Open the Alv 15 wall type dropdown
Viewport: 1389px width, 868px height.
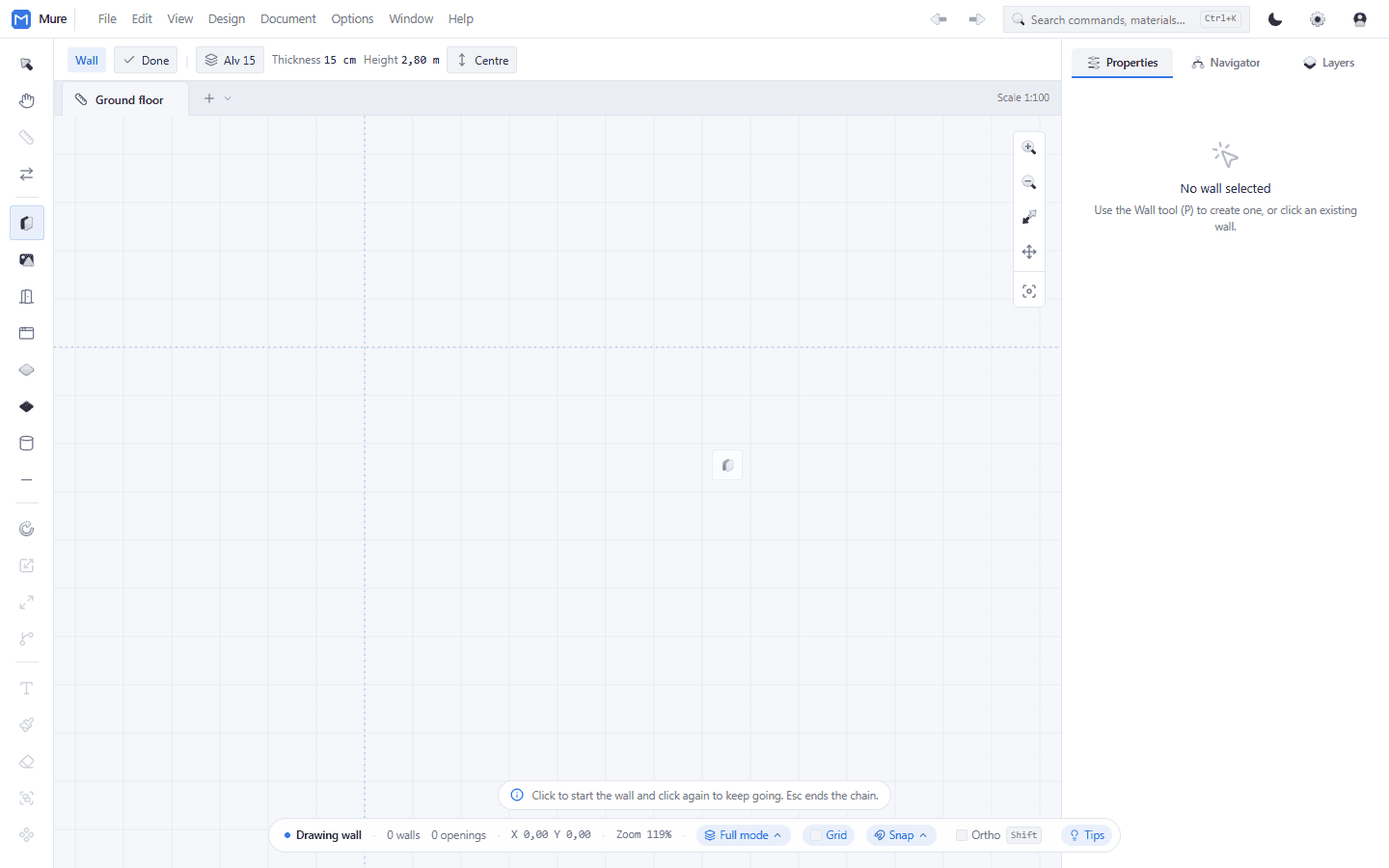click(x=230, y=60)
